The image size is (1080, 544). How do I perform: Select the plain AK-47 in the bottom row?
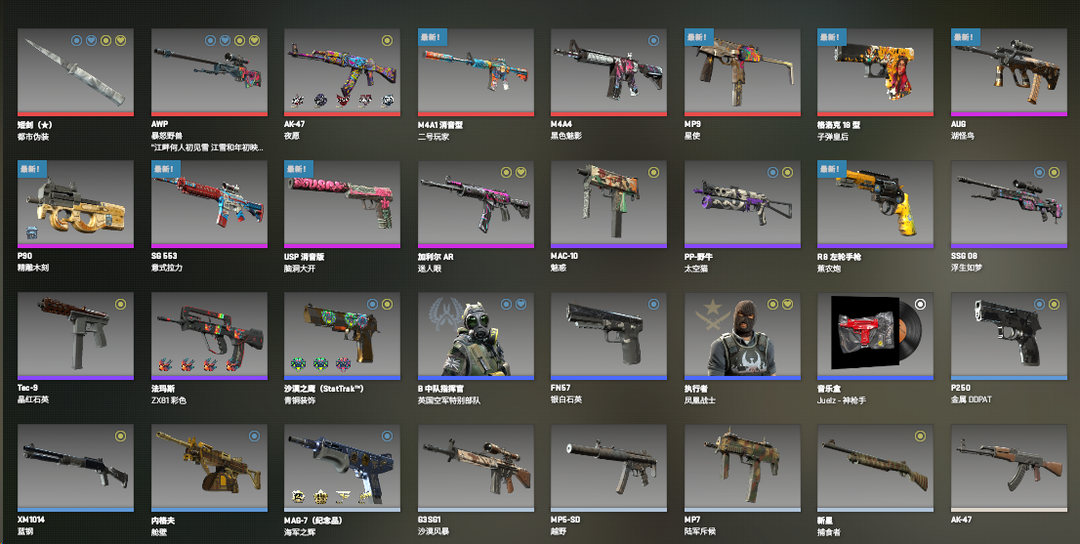[x=1008, y=468]
